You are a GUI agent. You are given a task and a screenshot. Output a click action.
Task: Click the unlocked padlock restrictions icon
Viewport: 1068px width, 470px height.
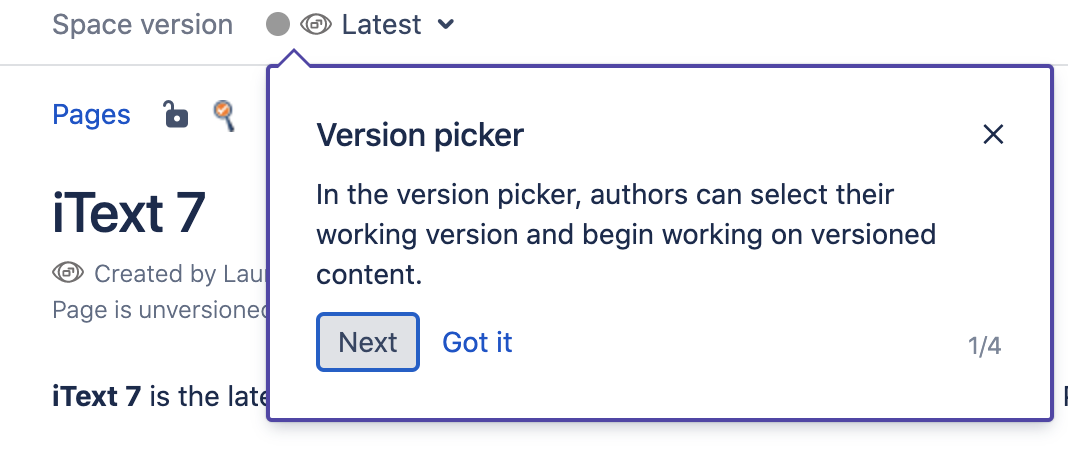click(175, 115)
